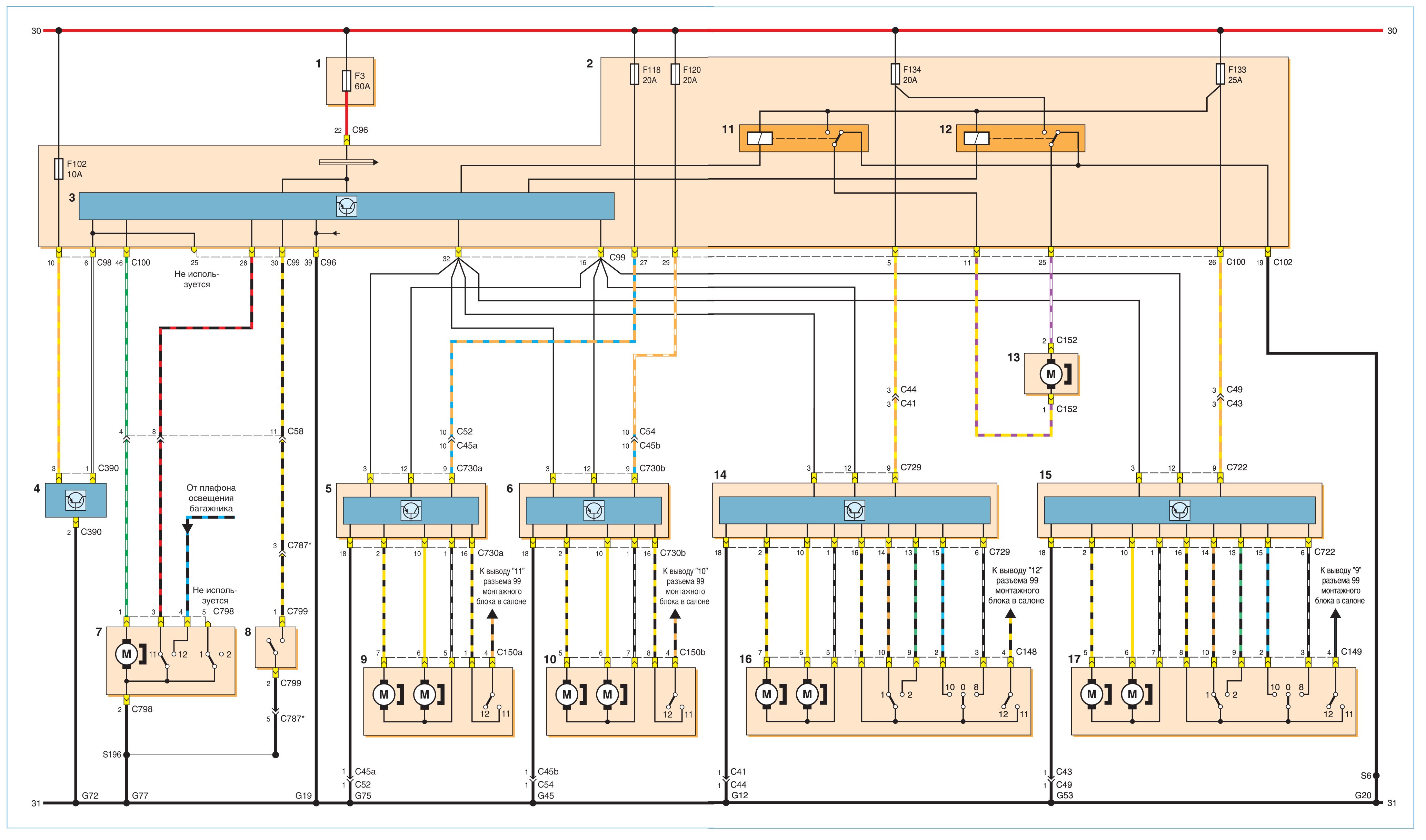The width and height of the screenshot is (1426, 840).
Task: Click the C152 connector label above motor 13
Action: [x=1067, y=340]
